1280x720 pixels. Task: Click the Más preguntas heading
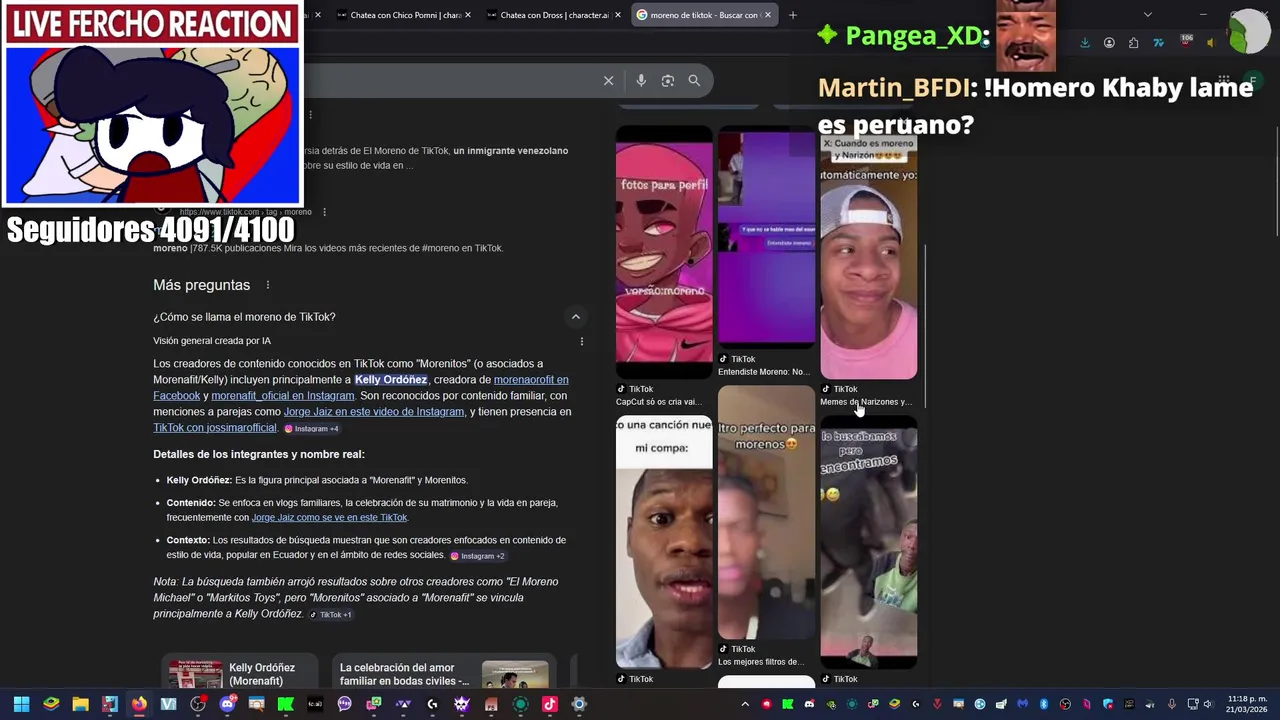pos(201,285)
